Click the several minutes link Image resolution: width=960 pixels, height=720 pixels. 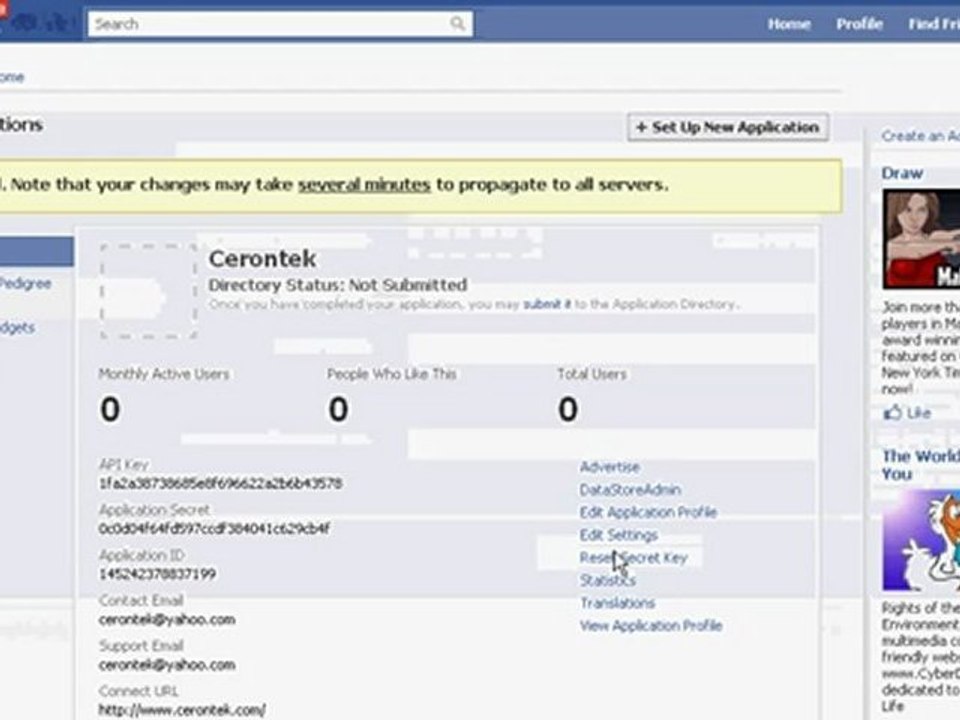pos(364,184)
